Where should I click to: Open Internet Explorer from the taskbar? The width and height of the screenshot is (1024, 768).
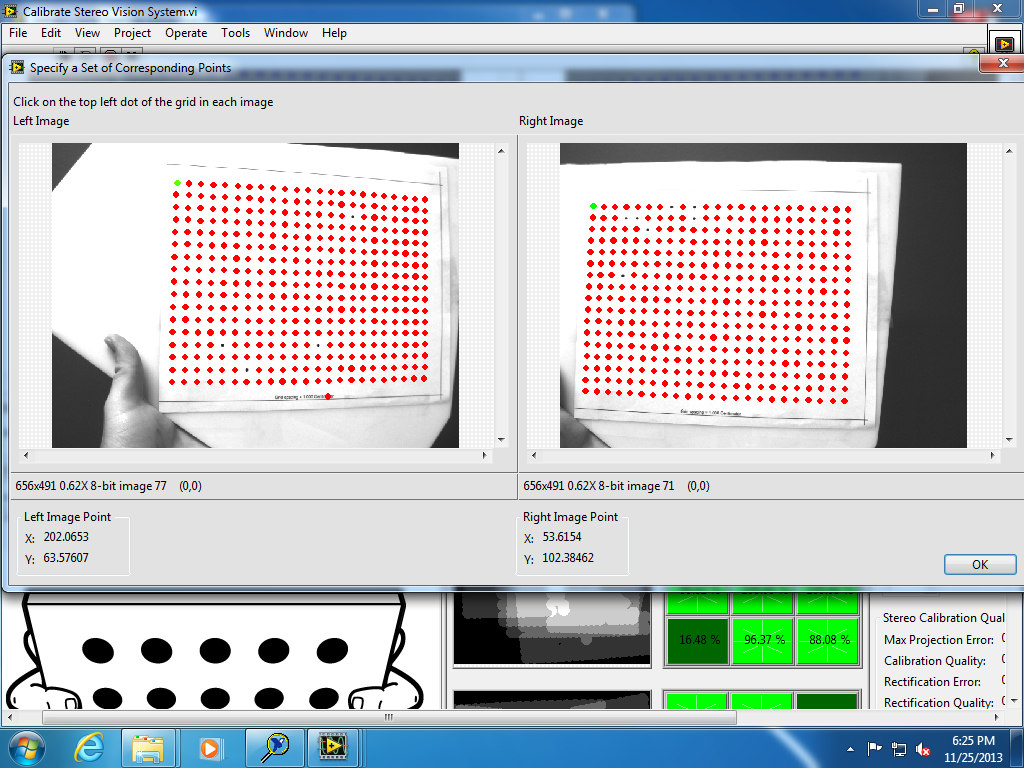(88, 747)
